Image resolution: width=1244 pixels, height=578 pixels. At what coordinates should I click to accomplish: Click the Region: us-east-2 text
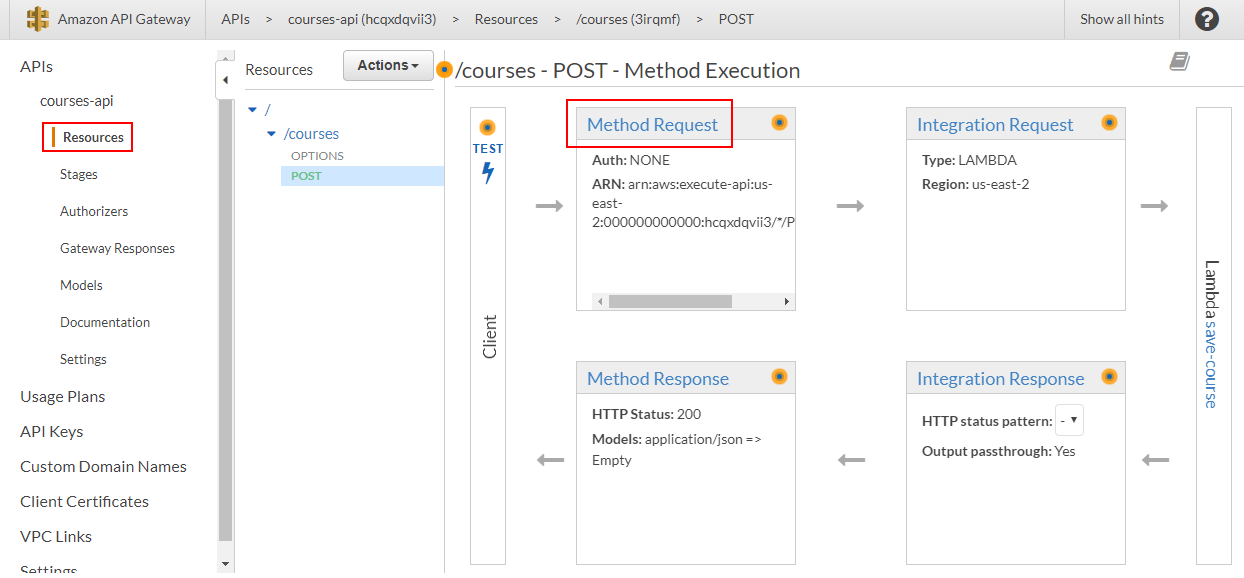[x=975, y=184]
